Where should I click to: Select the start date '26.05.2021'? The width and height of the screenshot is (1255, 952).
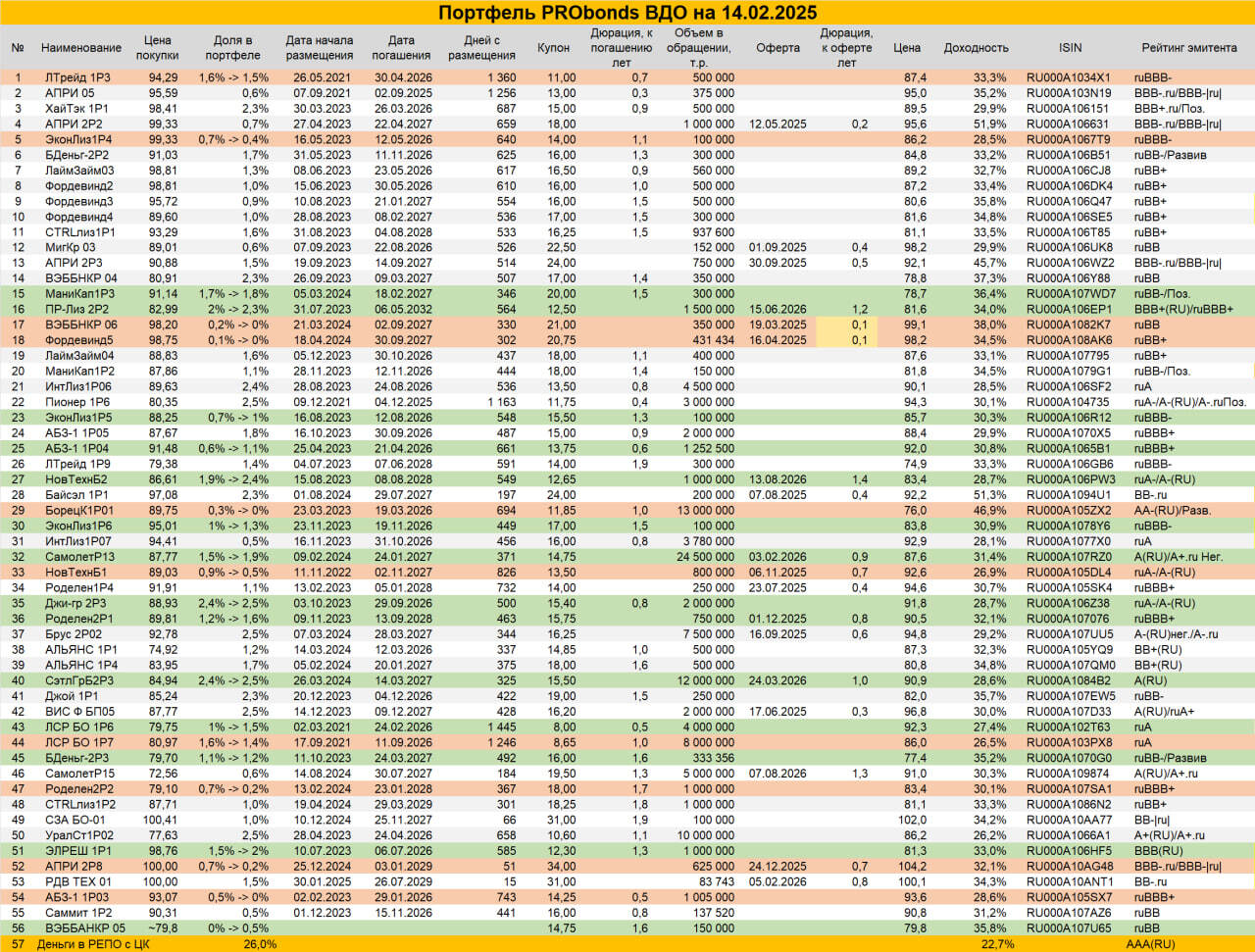click(322, 77)
